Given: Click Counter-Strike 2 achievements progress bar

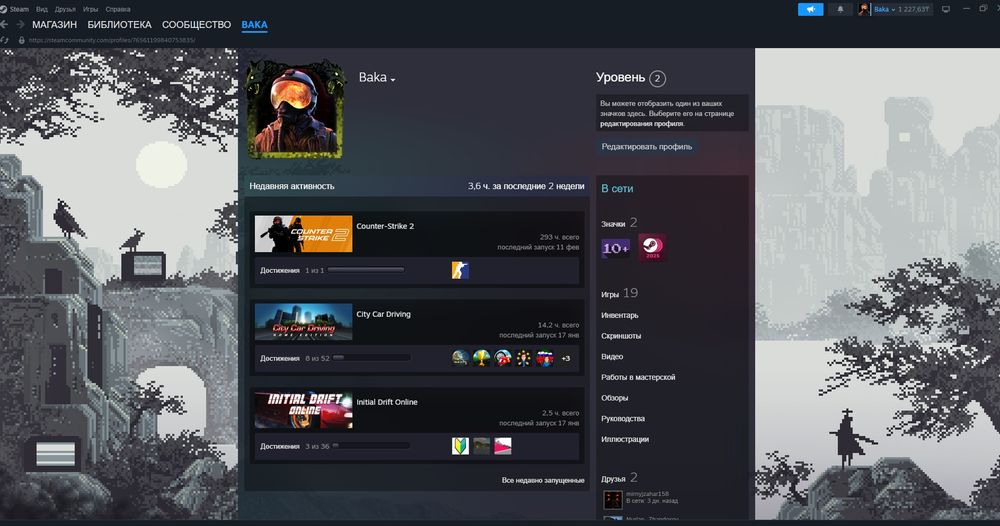Looking at the screenshot, I should coord(365,270).
